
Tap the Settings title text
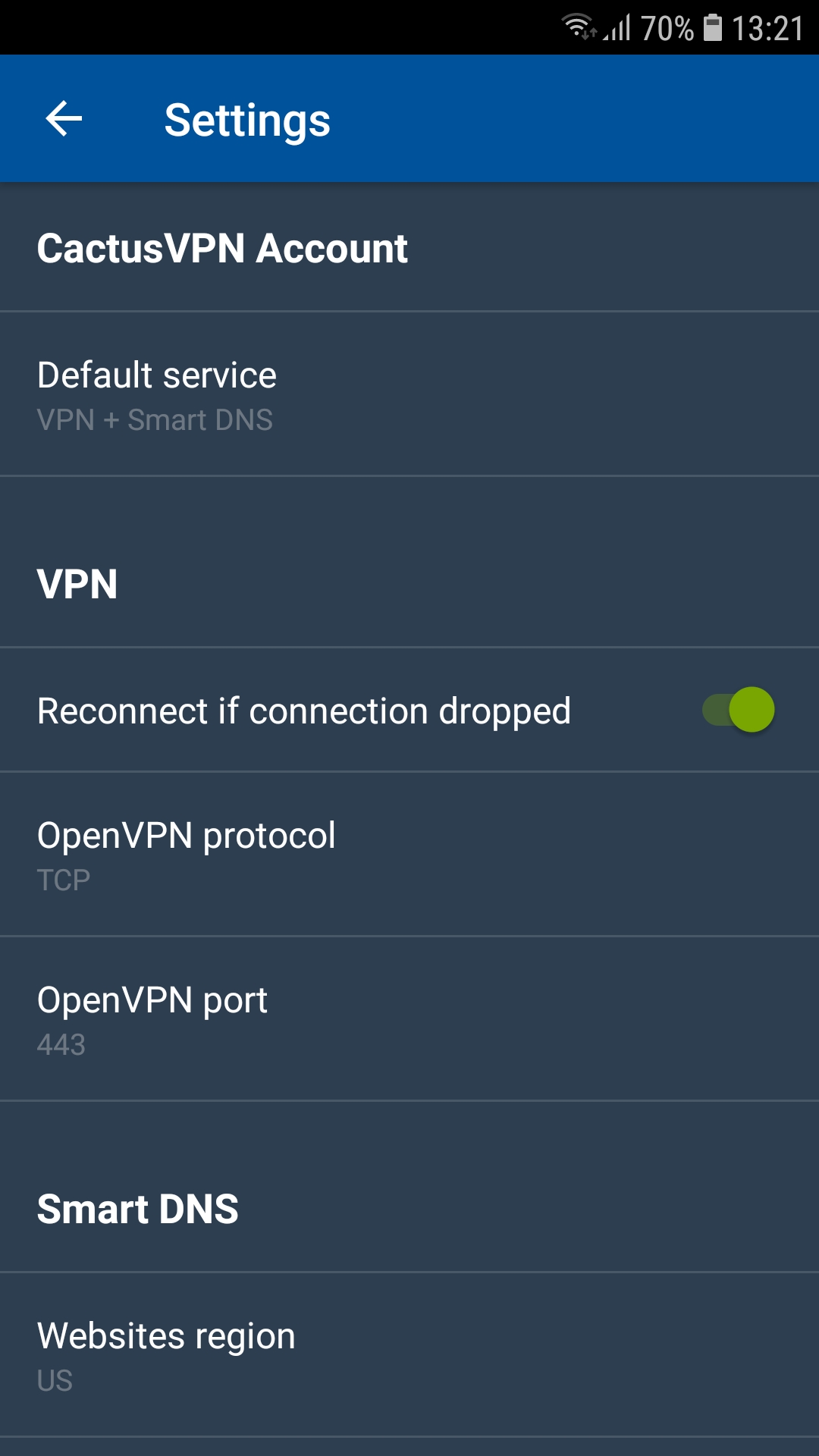tap(247, 120)
